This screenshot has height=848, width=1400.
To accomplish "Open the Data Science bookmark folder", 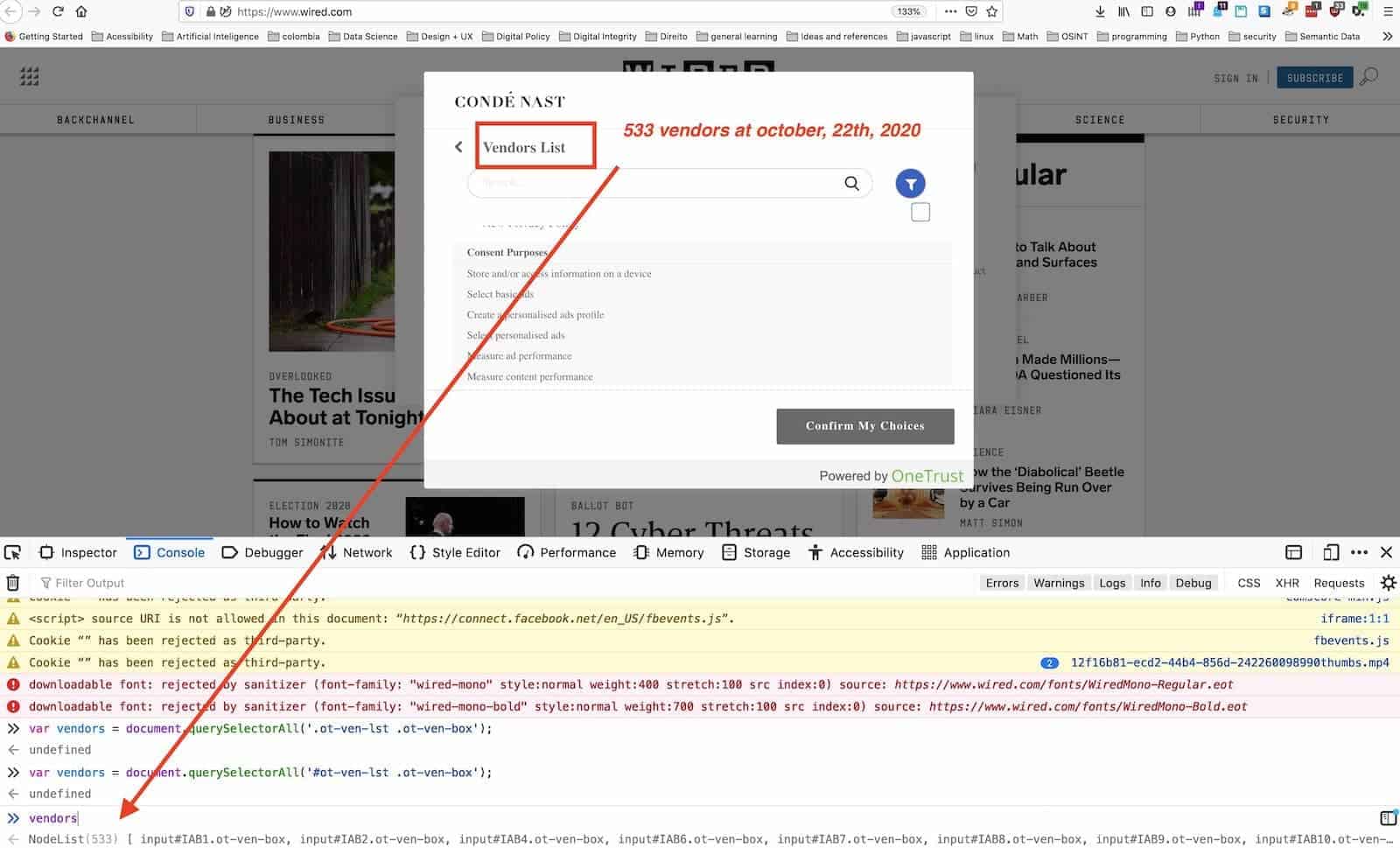I will click(363, 36).
